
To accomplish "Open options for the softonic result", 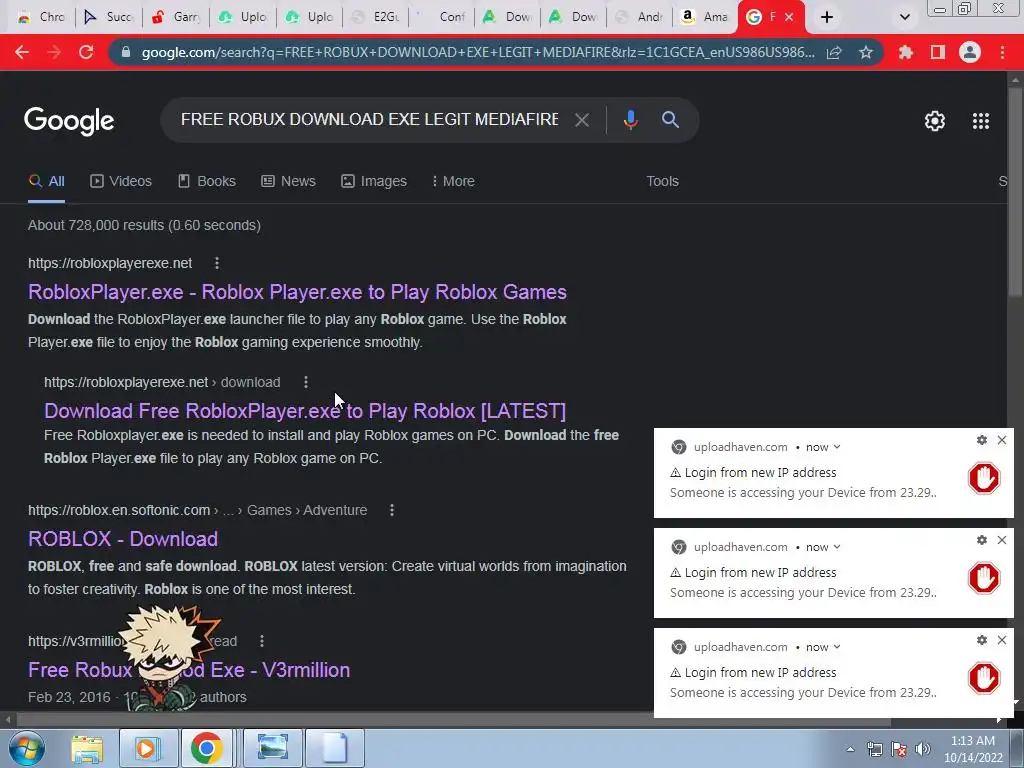I will (392, 510).
